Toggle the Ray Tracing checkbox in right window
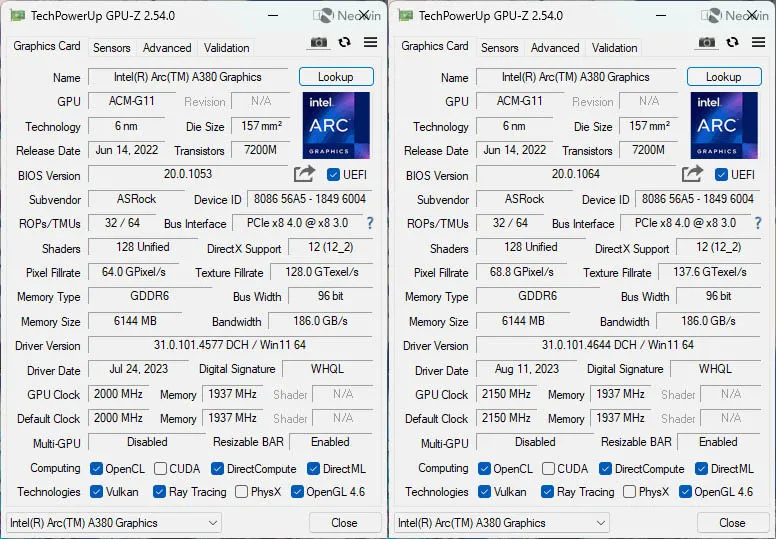776x539 pixels. tap(547, 491)
